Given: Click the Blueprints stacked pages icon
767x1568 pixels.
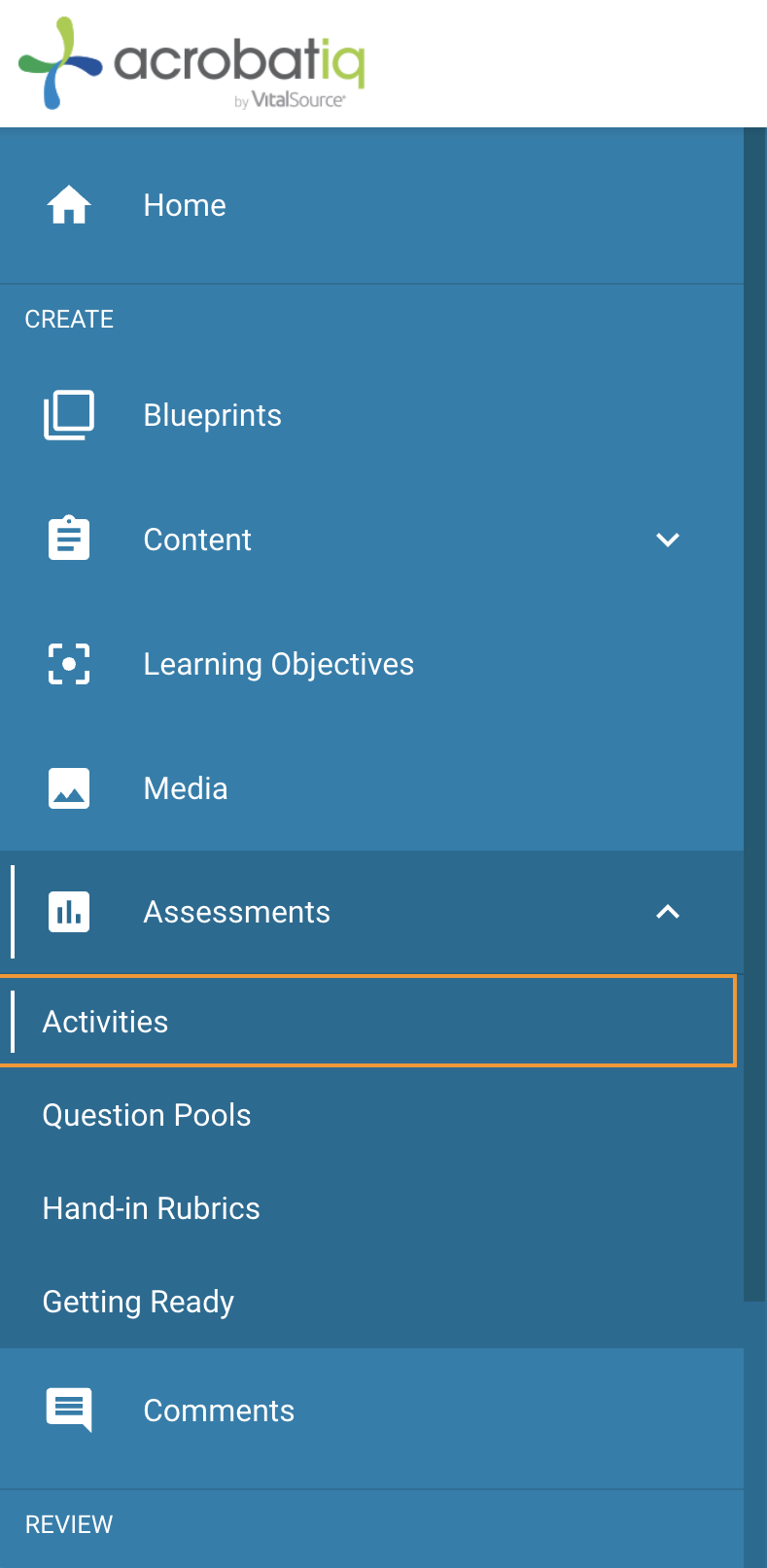Looking at the screenshot, I should pos(69,415).
